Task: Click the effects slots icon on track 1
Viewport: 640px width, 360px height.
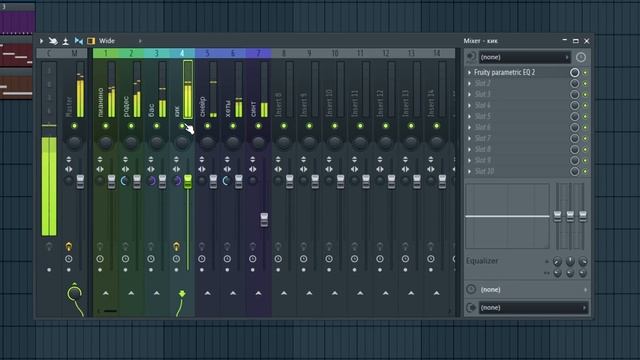Action: (100, 246)
